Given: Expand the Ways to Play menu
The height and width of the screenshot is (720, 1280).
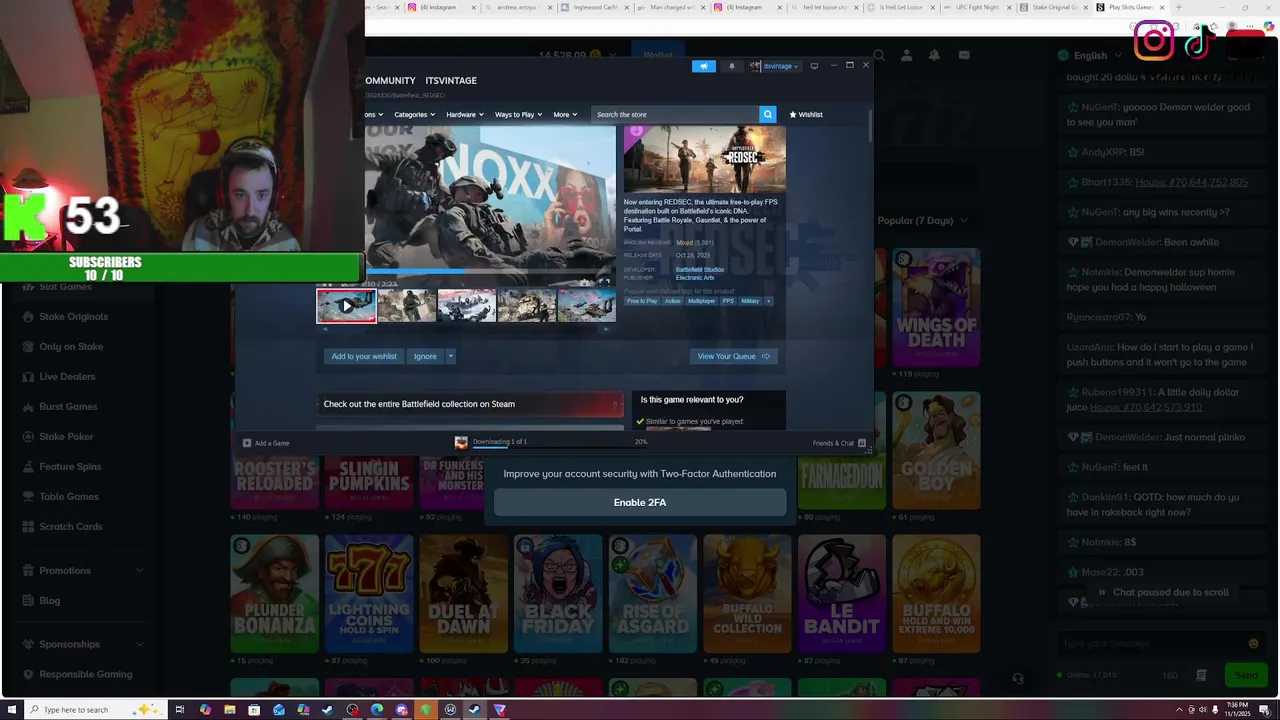Looking at the screenshot, I should click(x=518, y=114).
